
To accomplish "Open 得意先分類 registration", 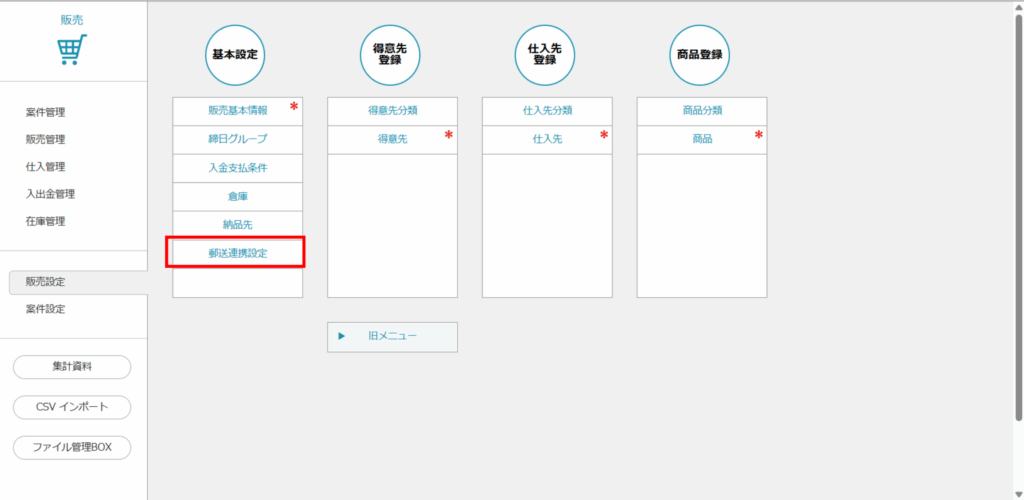I will [392, 111].
